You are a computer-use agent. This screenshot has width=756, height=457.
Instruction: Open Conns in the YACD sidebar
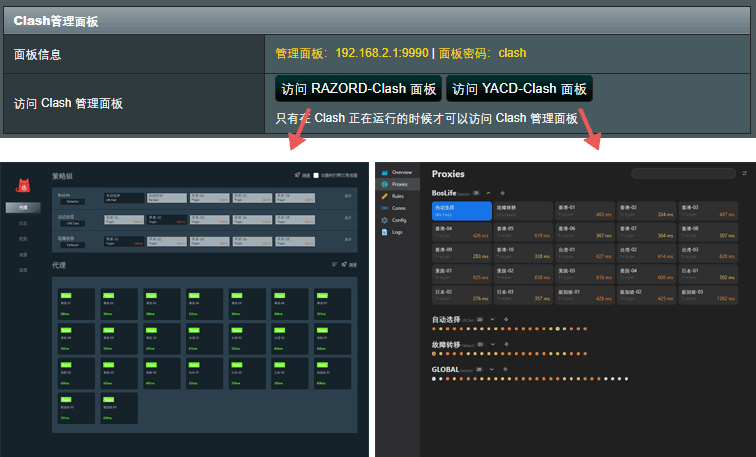(398, 208)
